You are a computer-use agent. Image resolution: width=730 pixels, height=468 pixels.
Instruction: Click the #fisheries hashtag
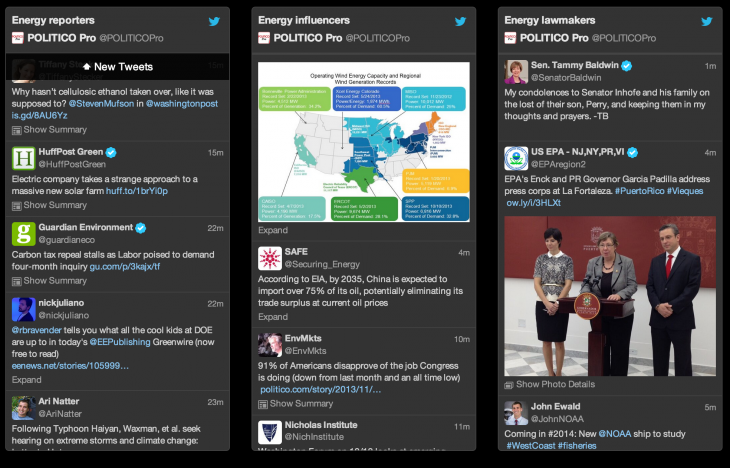(577, 446)
